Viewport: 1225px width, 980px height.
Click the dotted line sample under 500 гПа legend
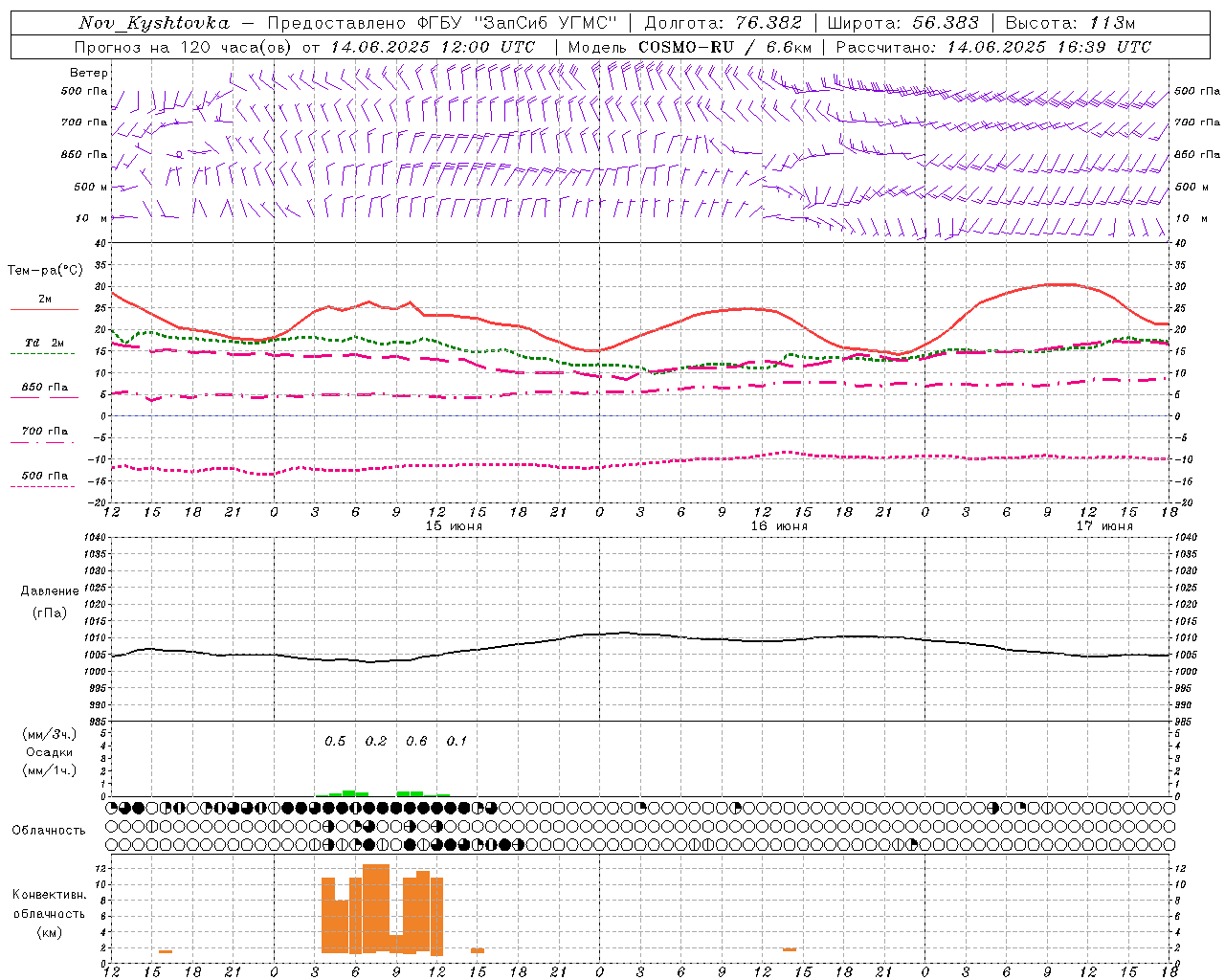pyautogui.click(x=43, y=487)
